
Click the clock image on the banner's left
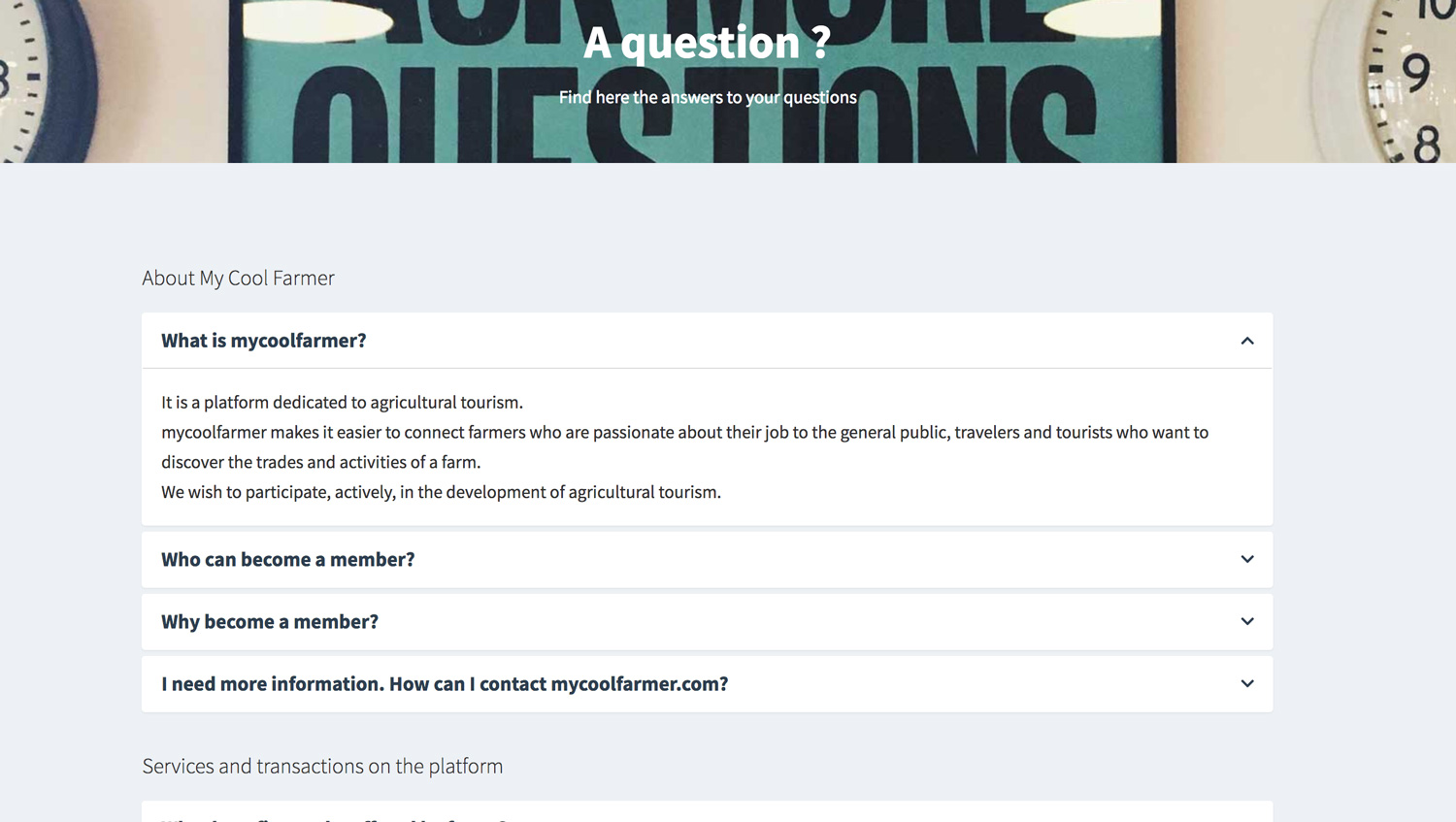44,81
